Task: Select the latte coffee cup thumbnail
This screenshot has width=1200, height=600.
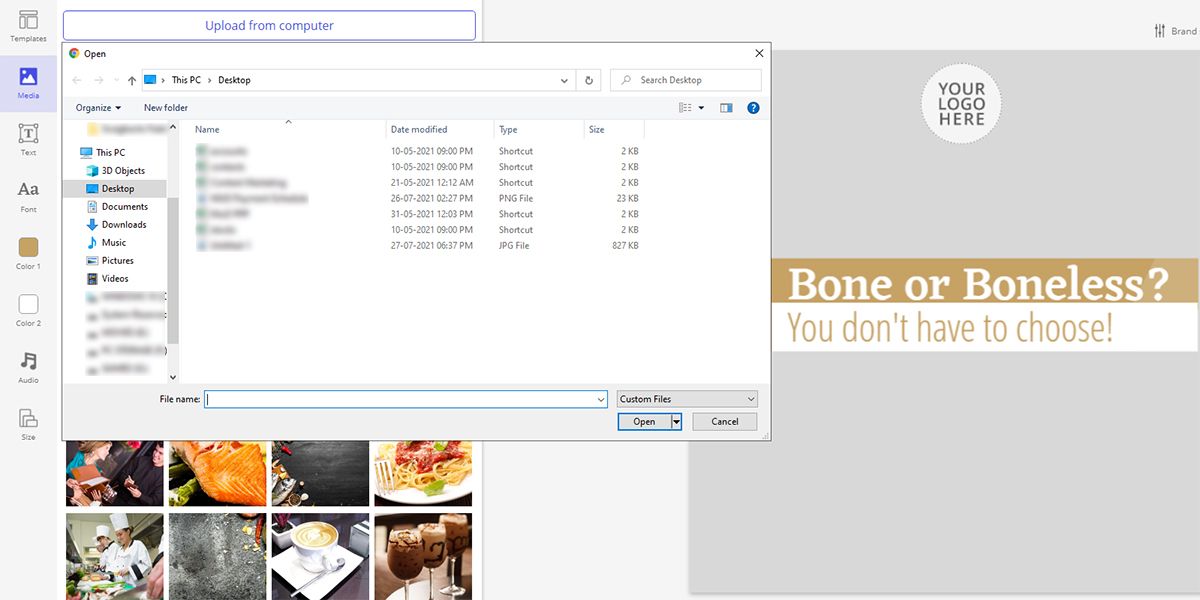Action: [320, 556]
